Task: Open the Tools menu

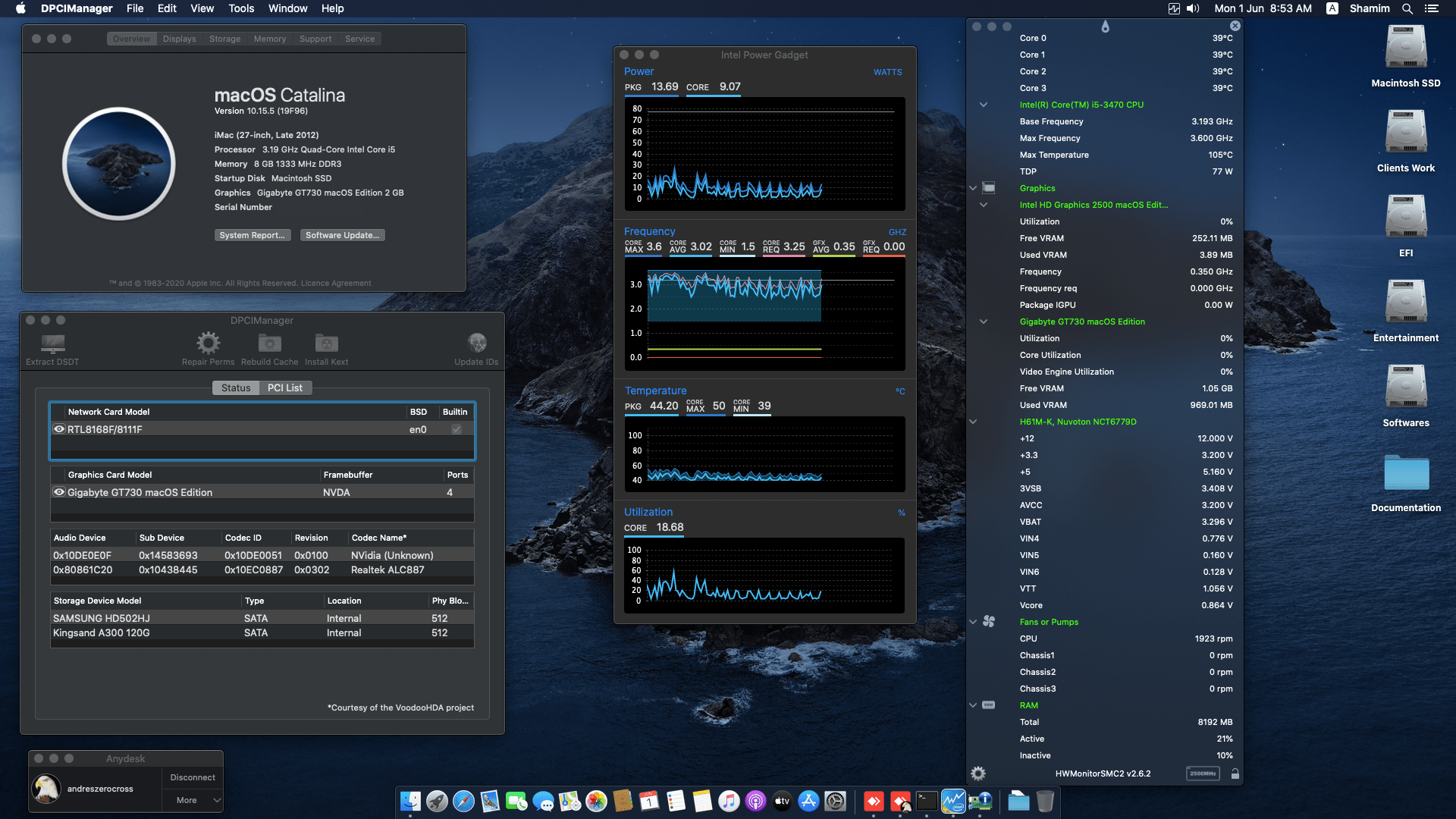Action: (240, 8)
